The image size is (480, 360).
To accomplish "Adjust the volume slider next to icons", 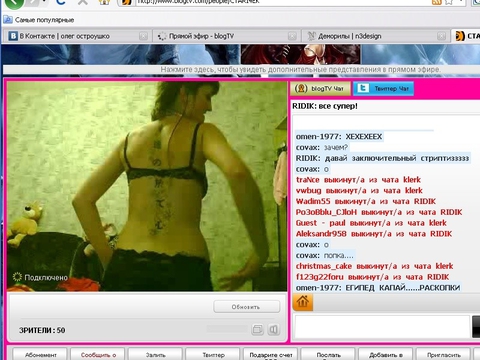I will click(x=227, y=329).
